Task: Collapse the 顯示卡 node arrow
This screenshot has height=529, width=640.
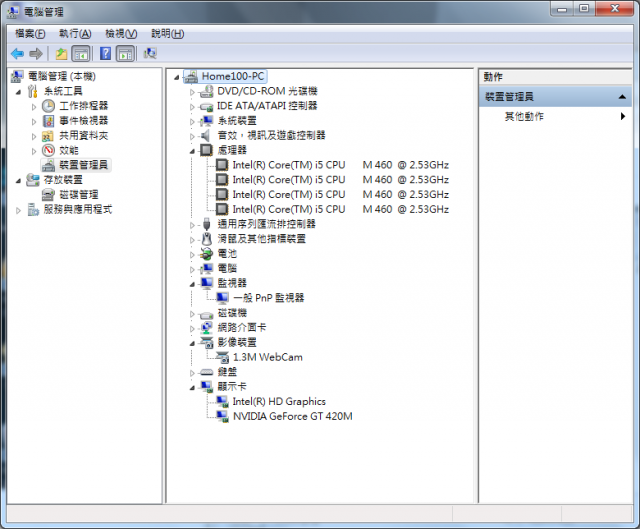Action: click(x=192, y=388)
